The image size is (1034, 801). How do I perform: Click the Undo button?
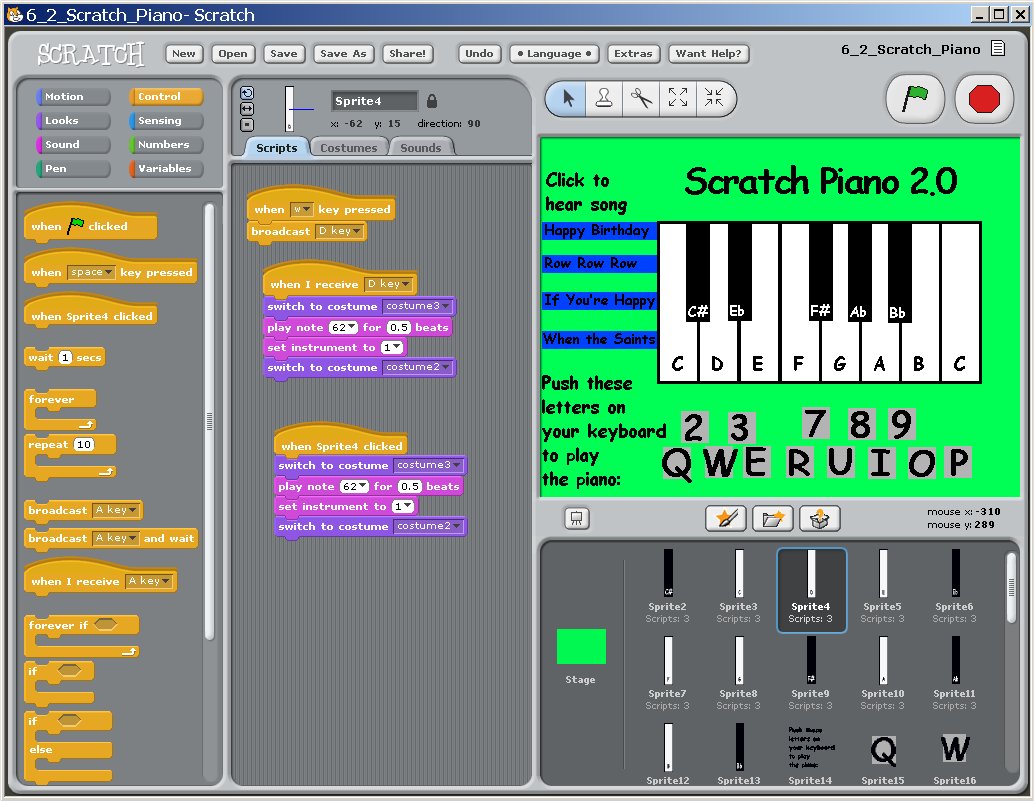pos(479,53)
